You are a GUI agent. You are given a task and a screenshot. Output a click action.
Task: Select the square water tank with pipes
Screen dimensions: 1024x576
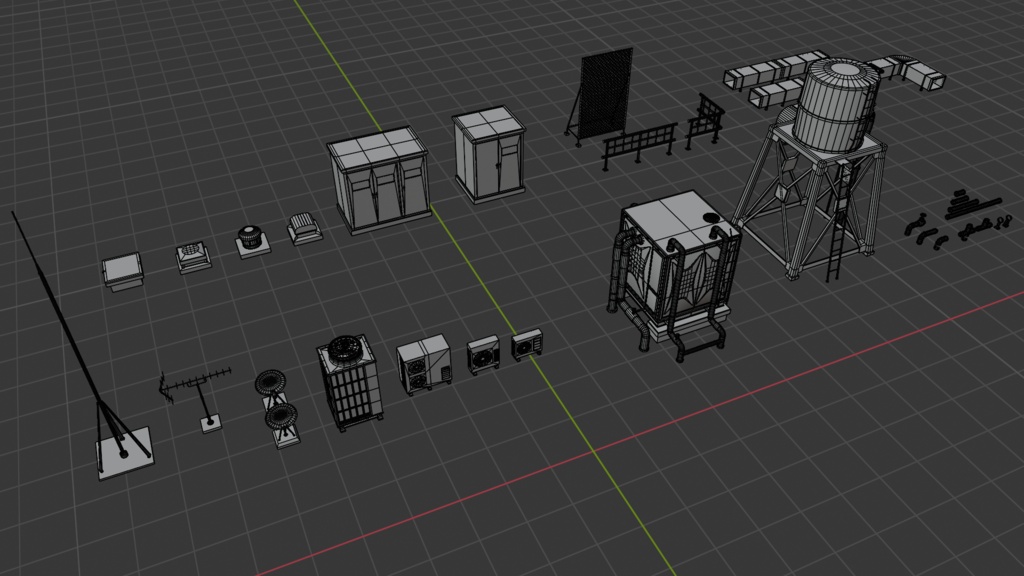675,274
